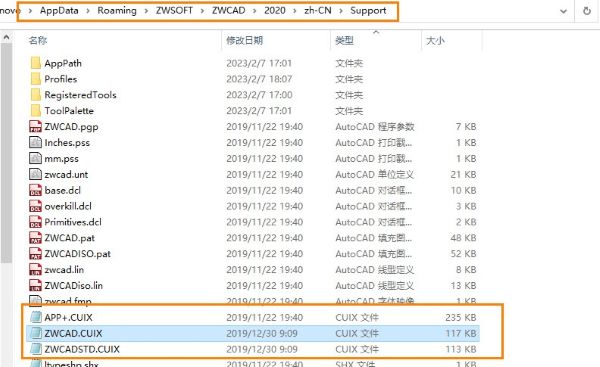Click the 2019/12/30 9:09 date of ZWCADSTD.CUIX

(262, 349)
